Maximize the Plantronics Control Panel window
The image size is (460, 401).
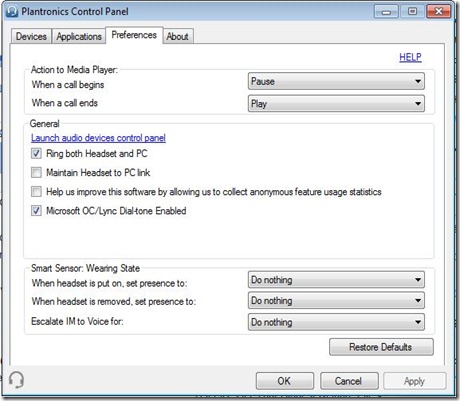tap(412, 12)
